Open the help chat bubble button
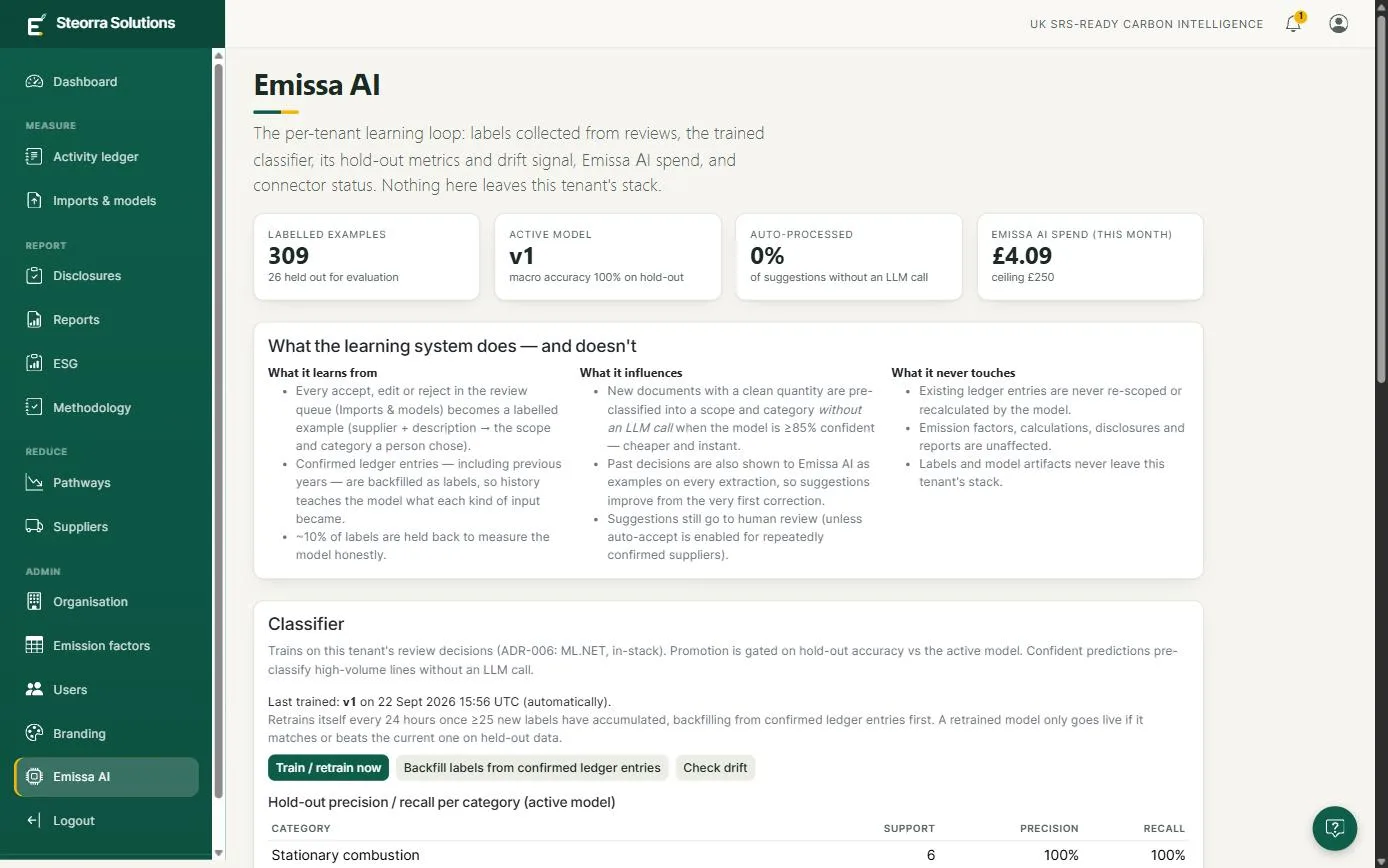The width and height of the screenshot is (1388, 868). (x=1334, y=828)
